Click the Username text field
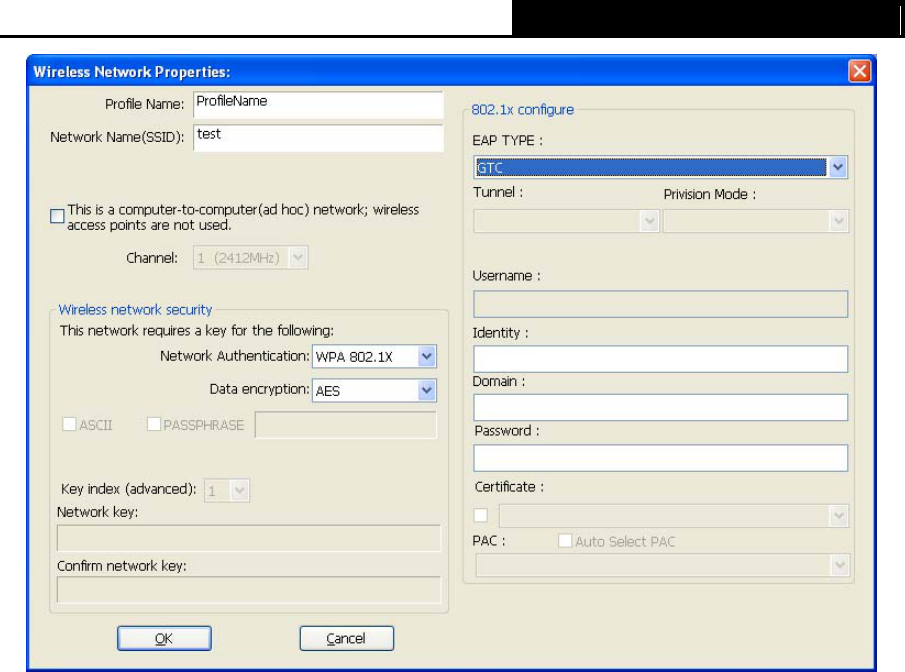This screenshot has width=905, height=672. point(660,304)
